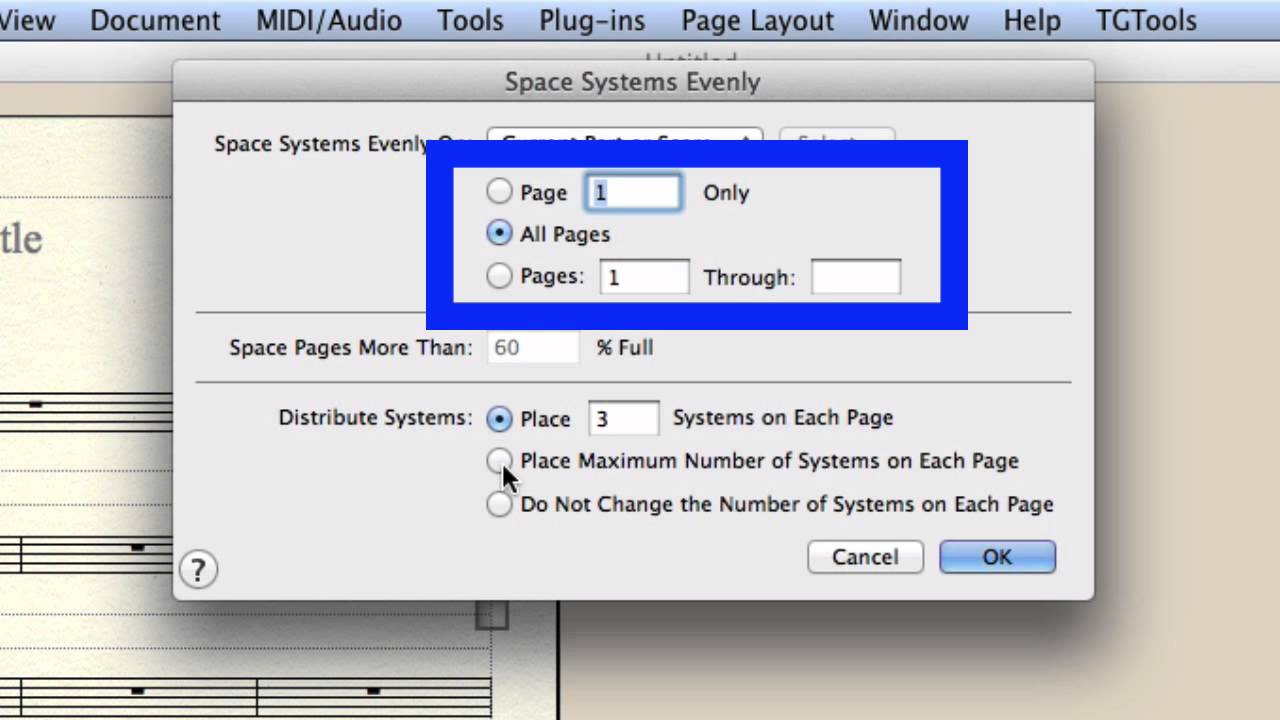
Task: Select Place Maximum Number of Systems option
Action: click(x=499, y=460)
